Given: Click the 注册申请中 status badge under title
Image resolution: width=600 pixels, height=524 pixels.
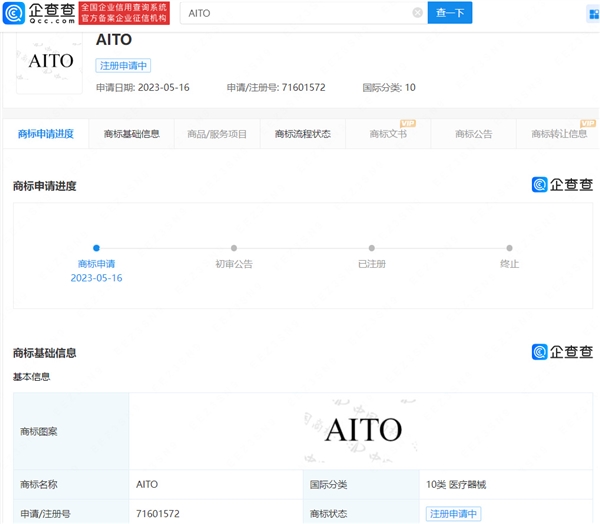Looking at the screenshot, I should click(123, 65).
